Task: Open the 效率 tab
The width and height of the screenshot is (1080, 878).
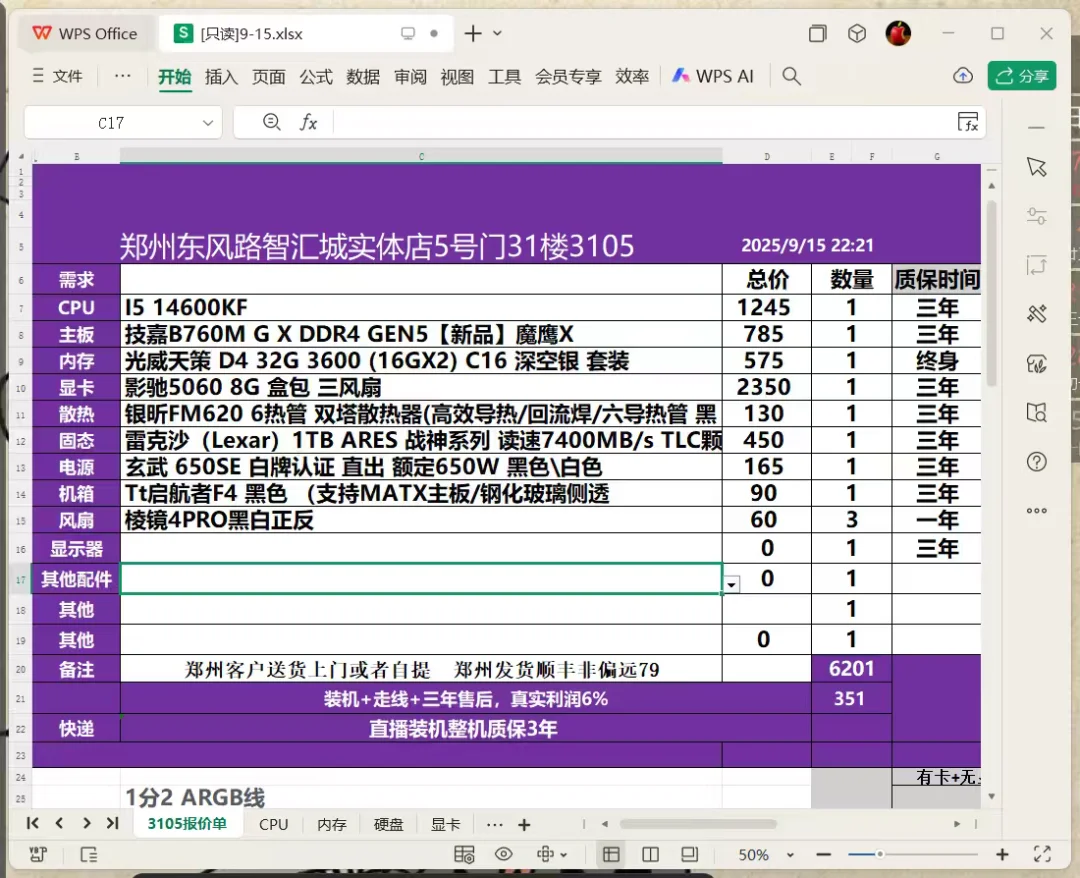Action: (632, 76)
